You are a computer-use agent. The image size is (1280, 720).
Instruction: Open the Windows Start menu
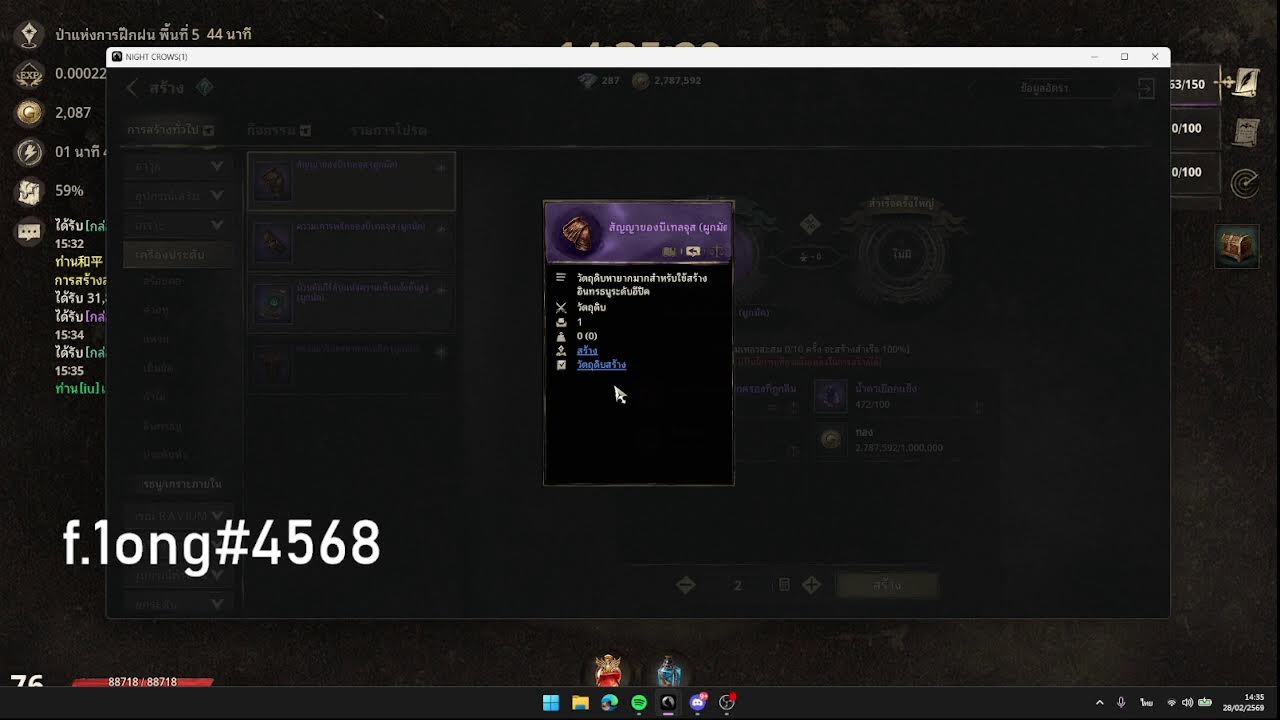click(551, 703)
